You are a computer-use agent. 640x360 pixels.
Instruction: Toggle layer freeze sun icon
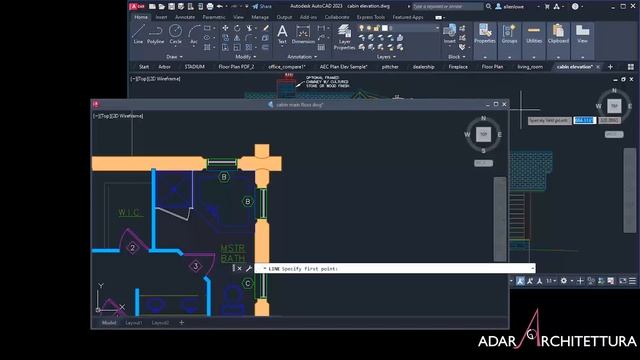coord(369,28)
